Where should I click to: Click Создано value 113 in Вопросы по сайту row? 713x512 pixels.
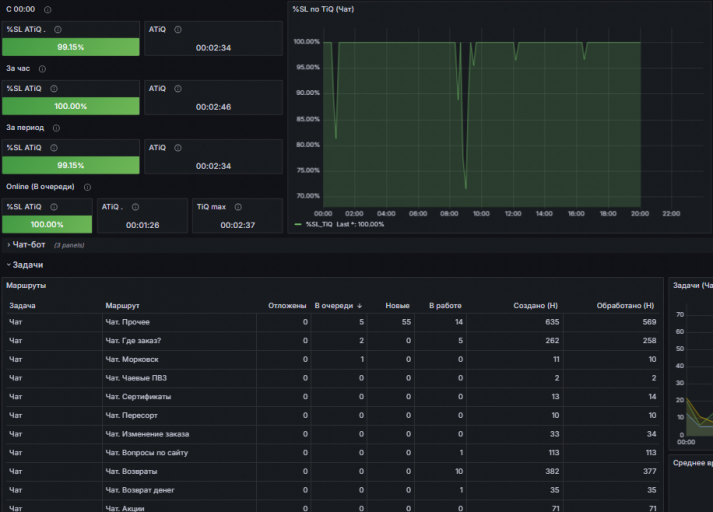point(553,452)
